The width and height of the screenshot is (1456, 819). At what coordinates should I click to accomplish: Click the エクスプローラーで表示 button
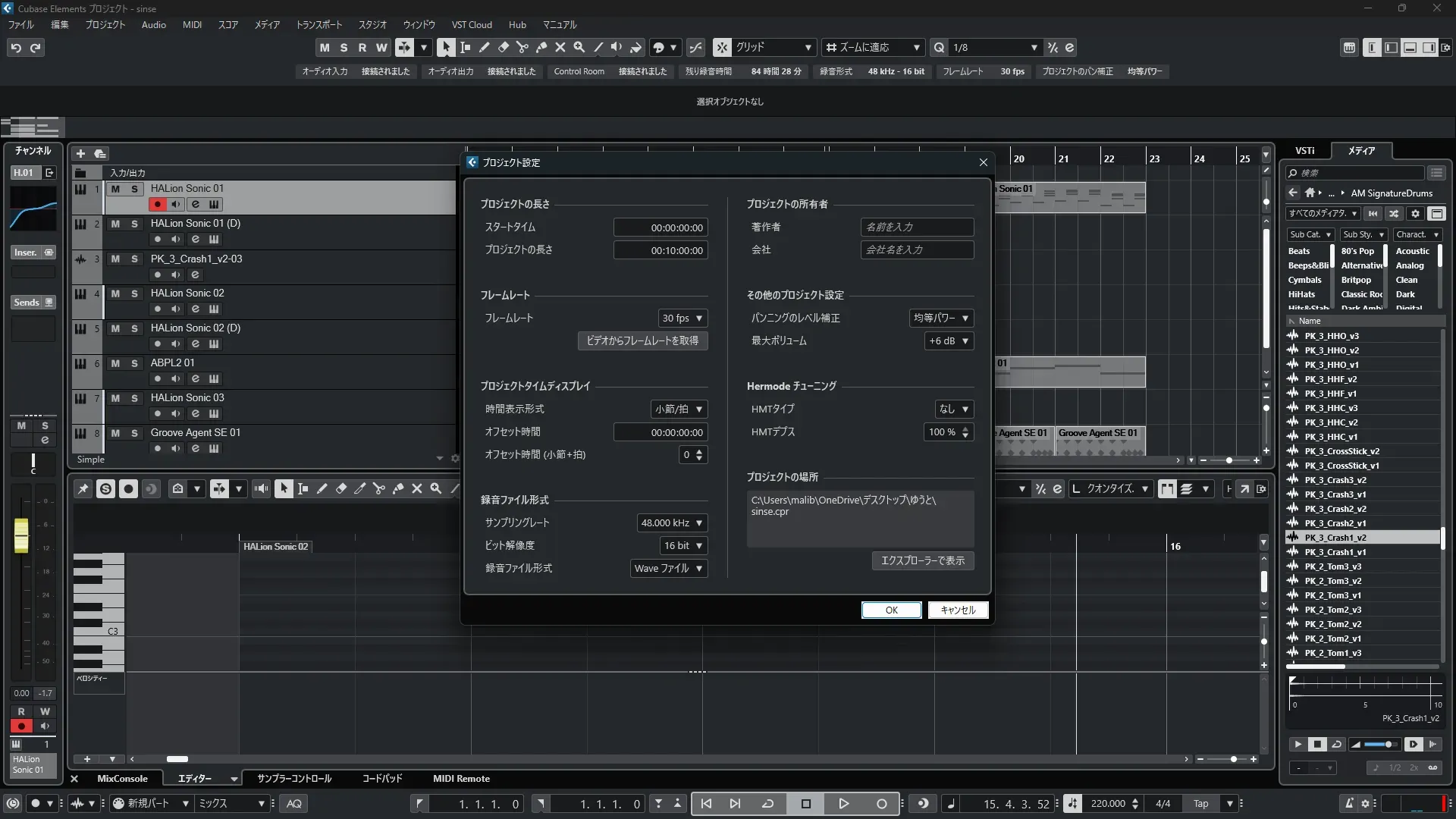tap(922, 560)
